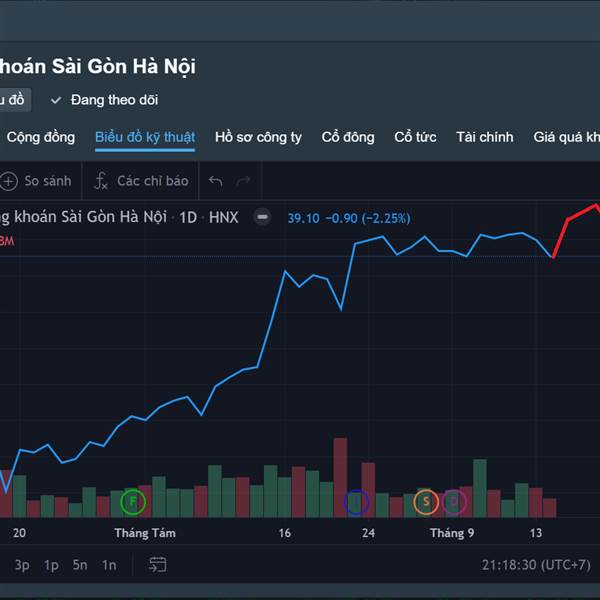Click the 1D interval label in legend

[x=188, y=217]
